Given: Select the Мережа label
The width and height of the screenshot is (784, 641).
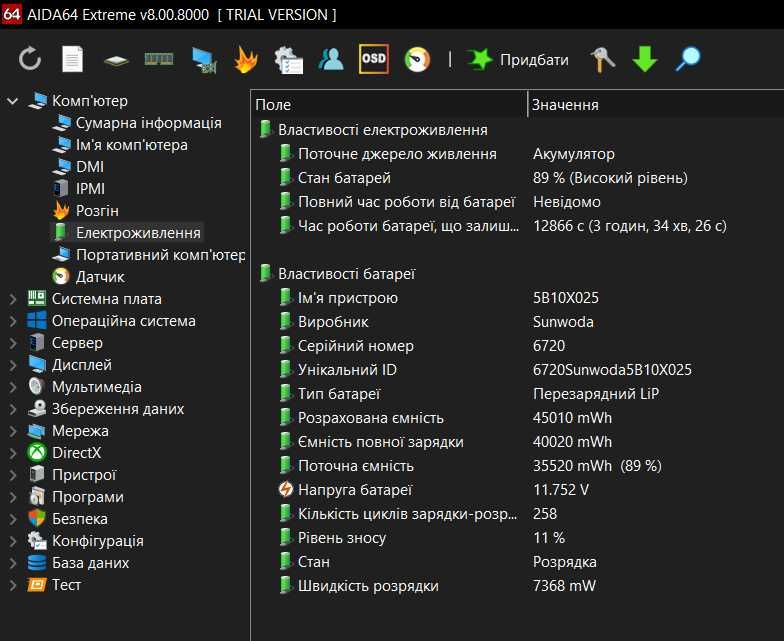Looking at the screenshot, I should 80,431.
